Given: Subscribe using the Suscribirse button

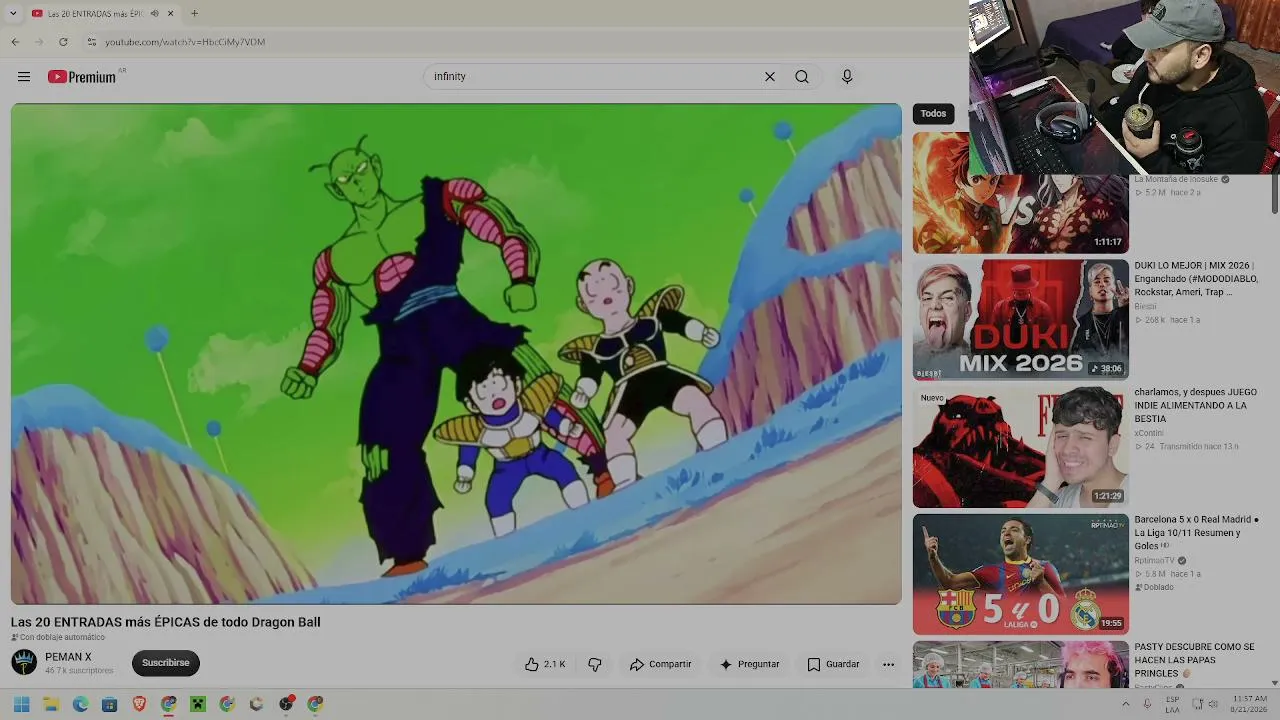Looking at the screenshot, I should (x=166, y=662).
